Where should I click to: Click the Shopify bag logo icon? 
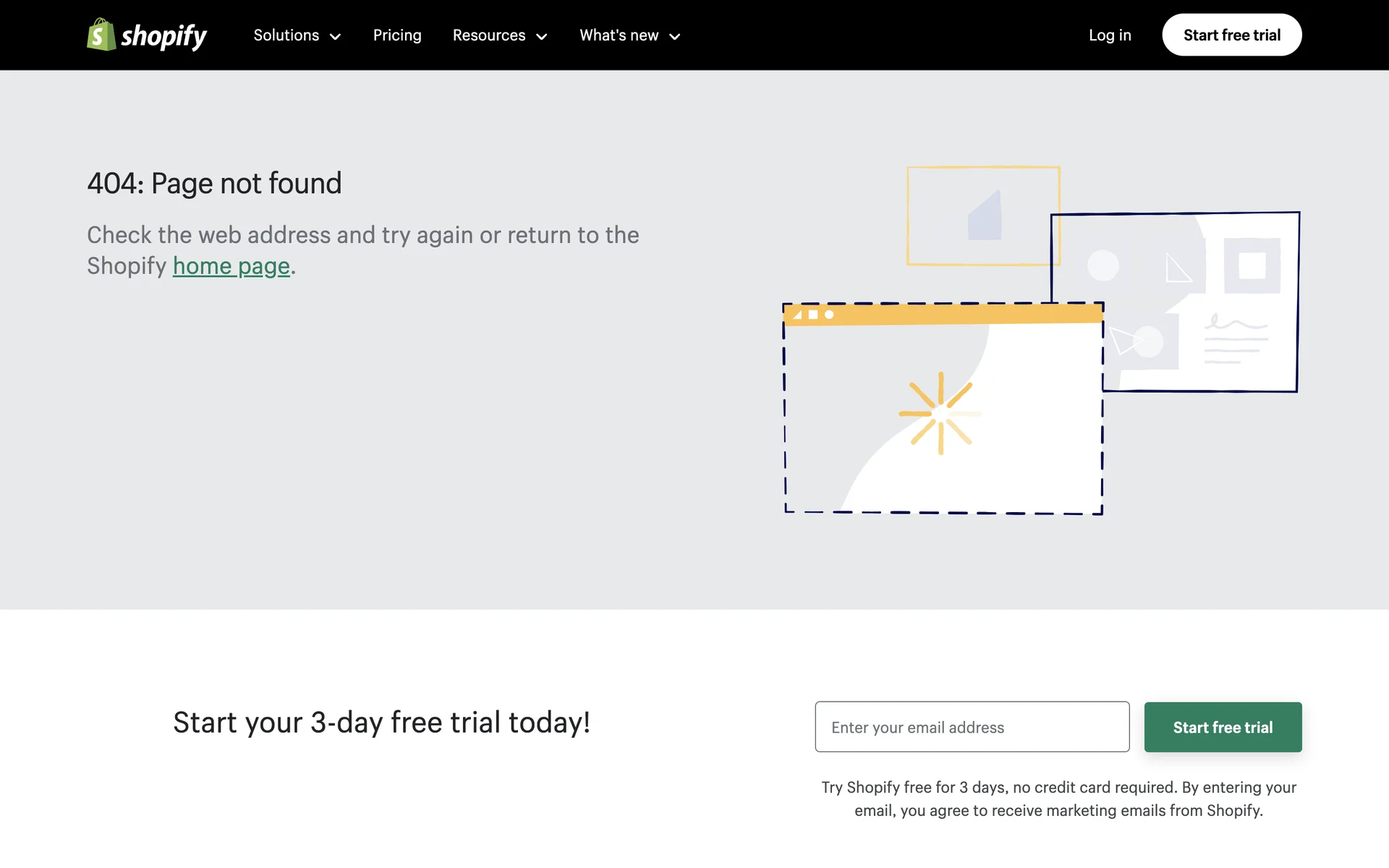[x=101, y=35]
